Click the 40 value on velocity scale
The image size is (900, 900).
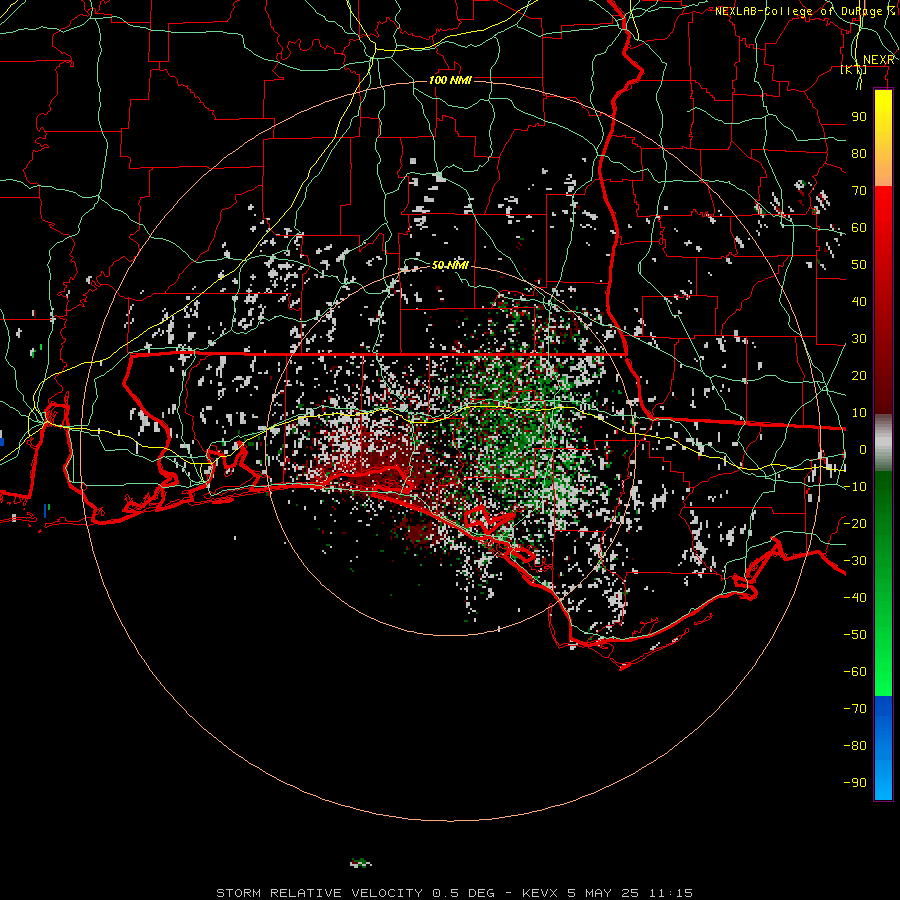tap(859, 301)
